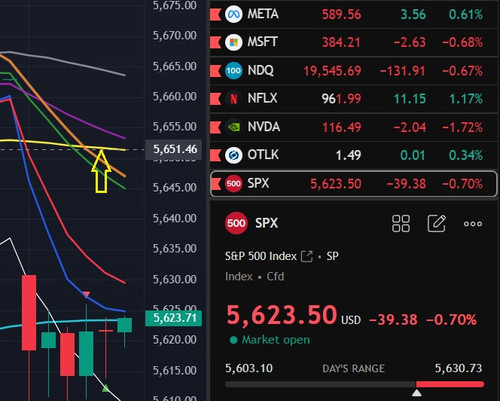This screenshot has height=401, width=500.
Task: Click META last price 589.56
Action: coord(341,14)
